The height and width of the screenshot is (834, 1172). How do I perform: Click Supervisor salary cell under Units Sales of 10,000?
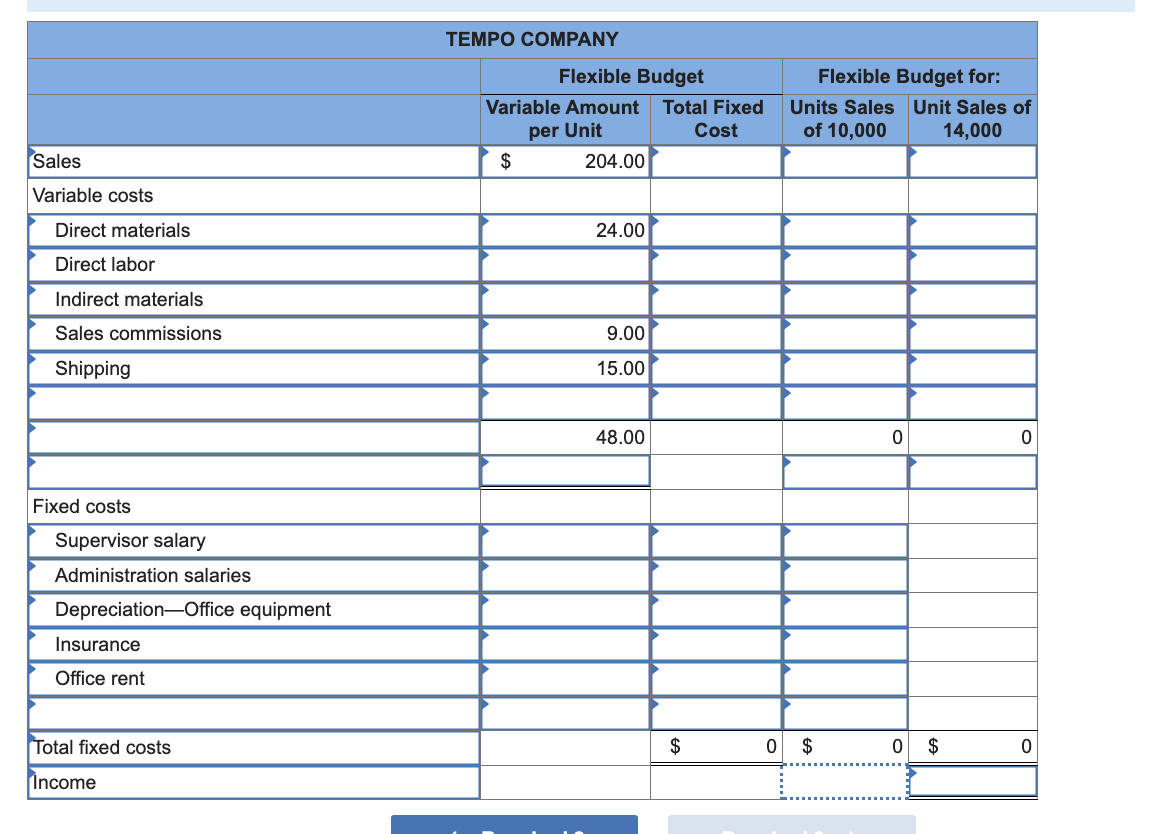tap(845, 540)
